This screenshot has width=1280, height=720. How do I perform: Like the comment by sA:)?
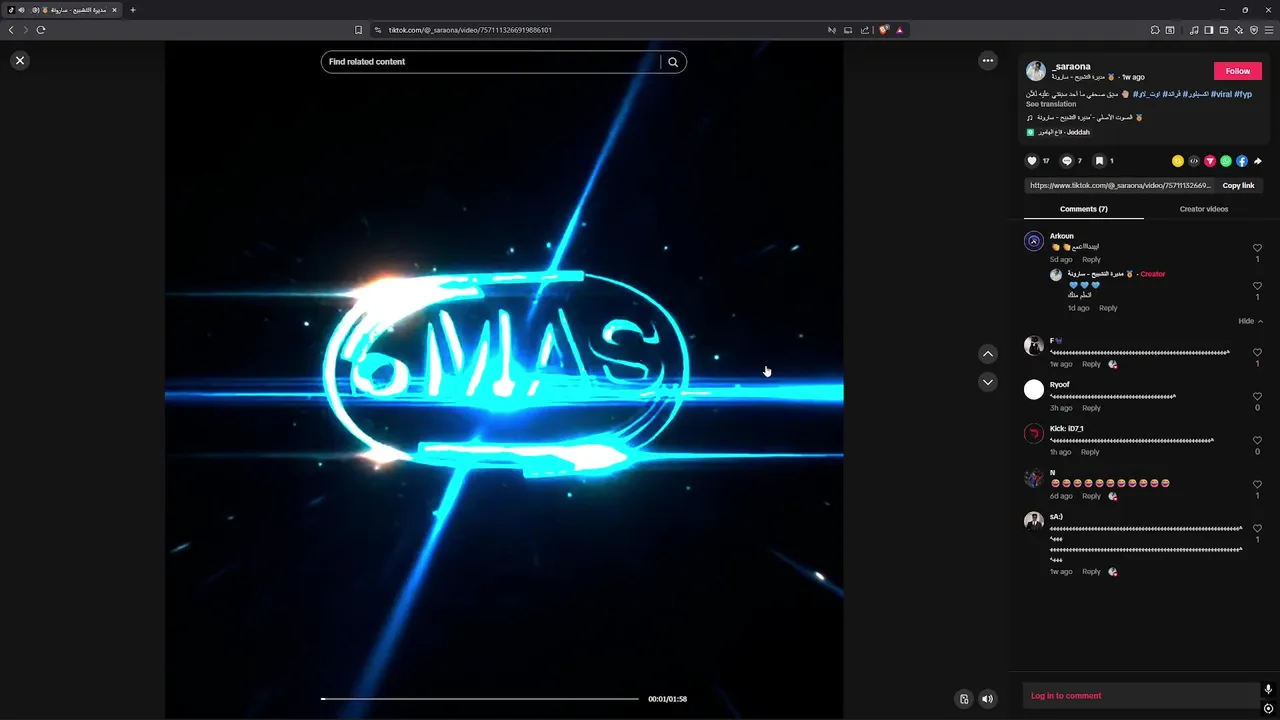pos(1258,528)
